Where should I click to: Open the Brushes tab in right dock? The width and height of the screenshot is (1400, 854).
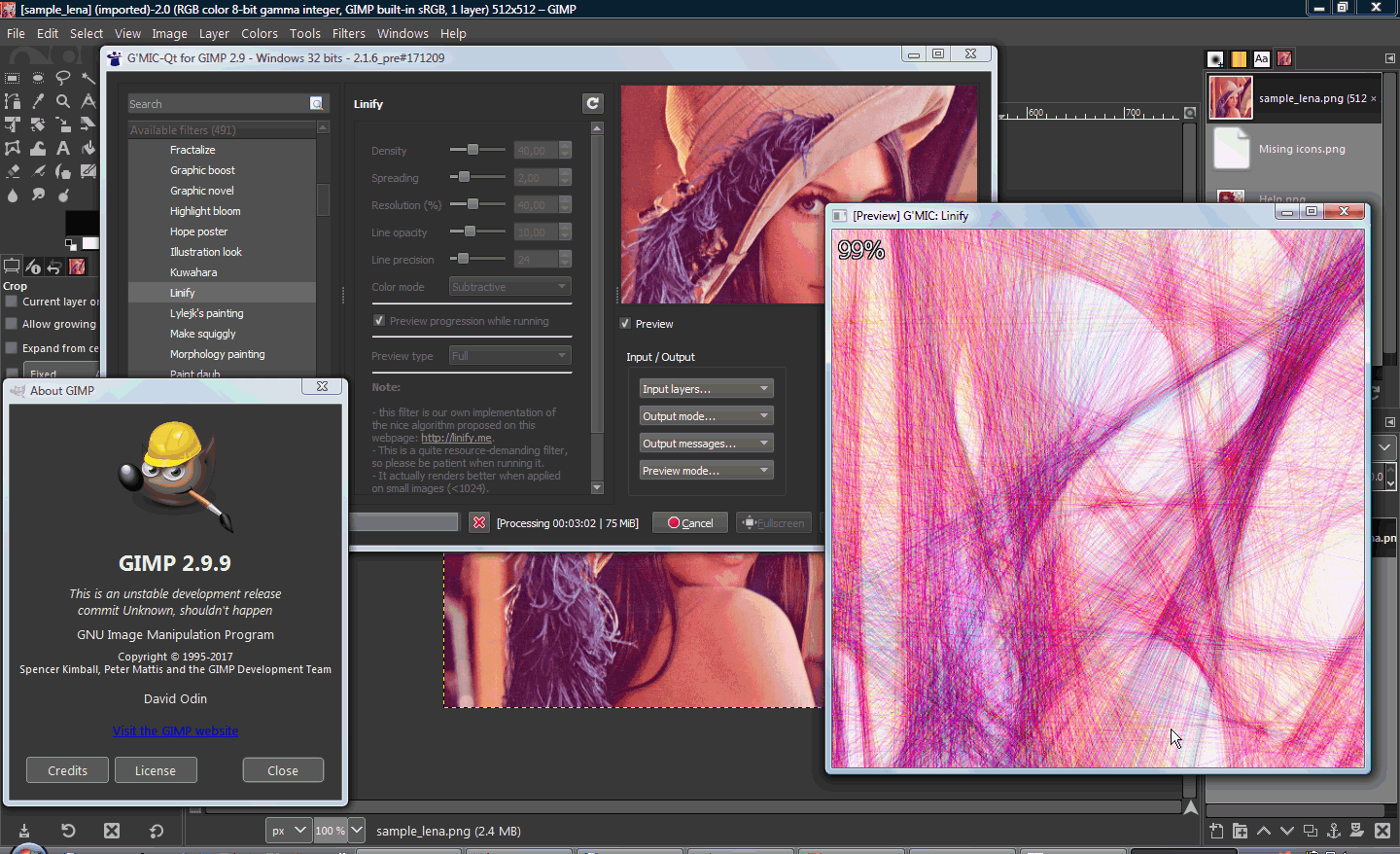1215,59
